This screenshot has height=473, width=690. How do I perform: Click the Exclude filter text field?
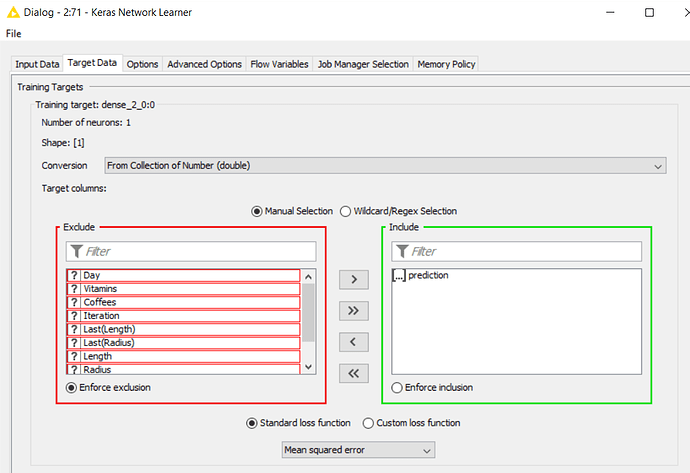191,251
